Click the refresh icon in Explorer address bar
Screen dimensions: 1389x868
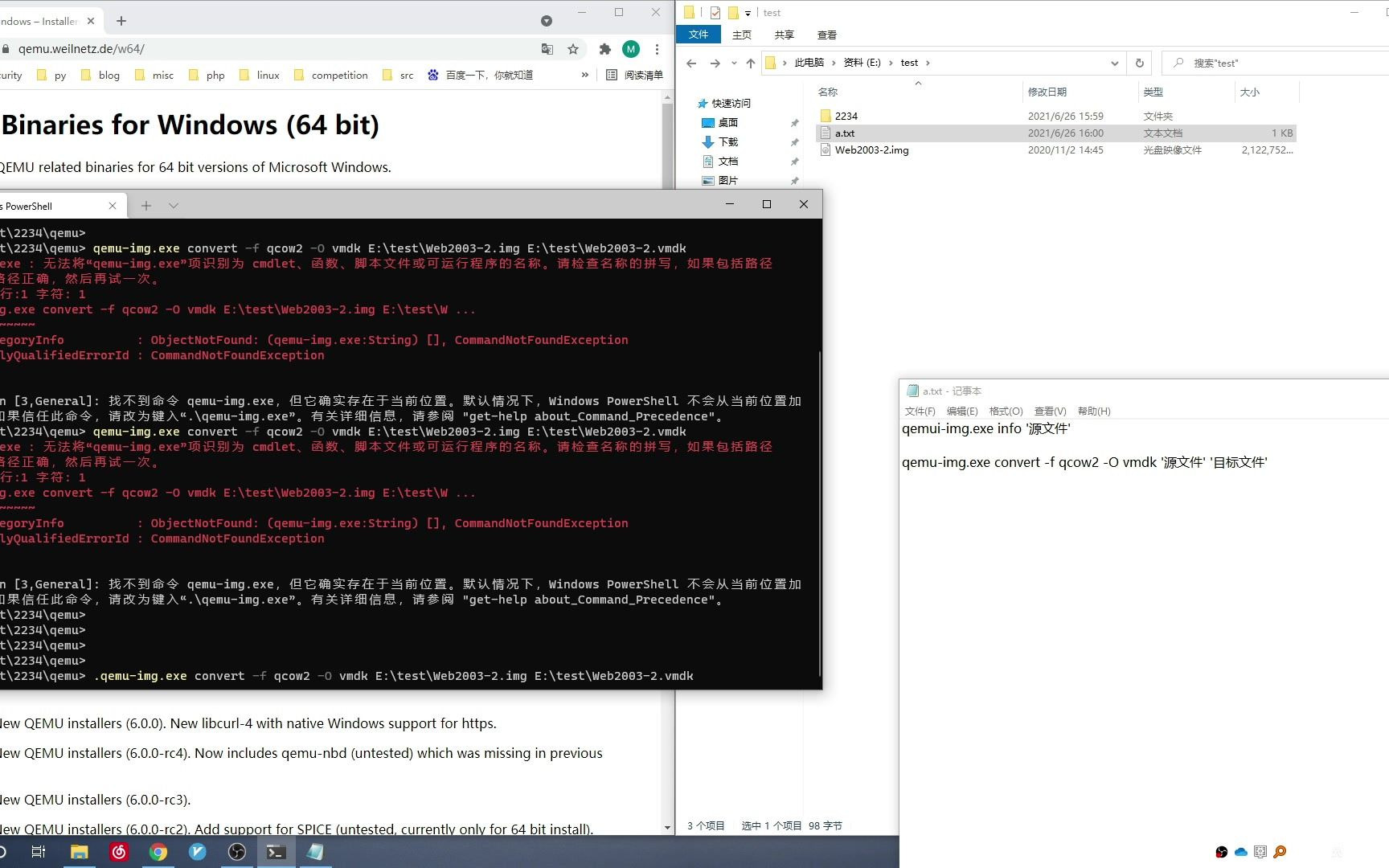(1140, 63)
